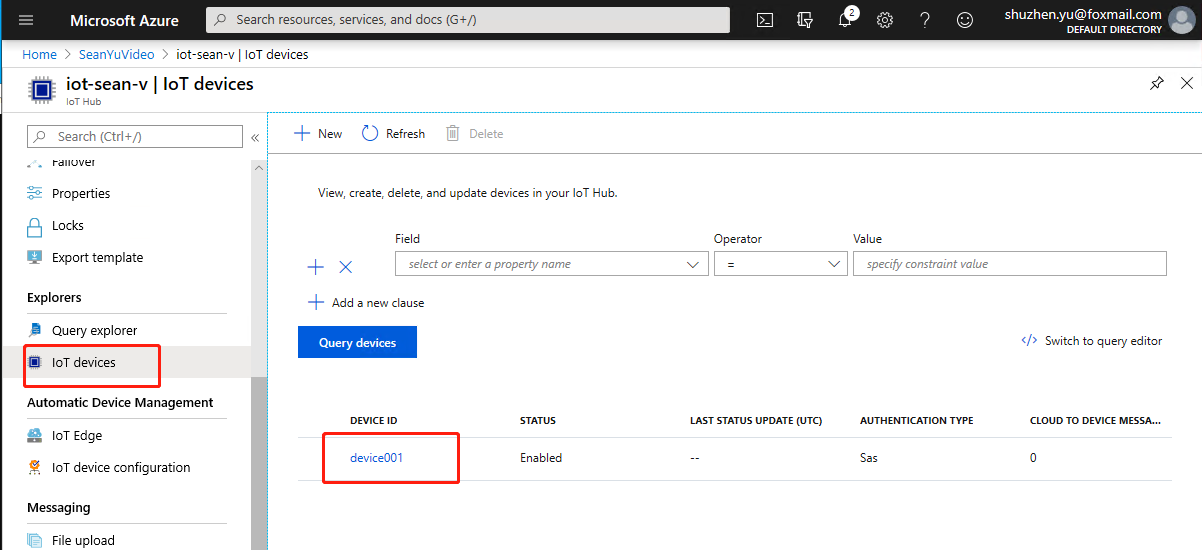
Task: Sort by DEVICE ID column header
Action: click(373, 421)
